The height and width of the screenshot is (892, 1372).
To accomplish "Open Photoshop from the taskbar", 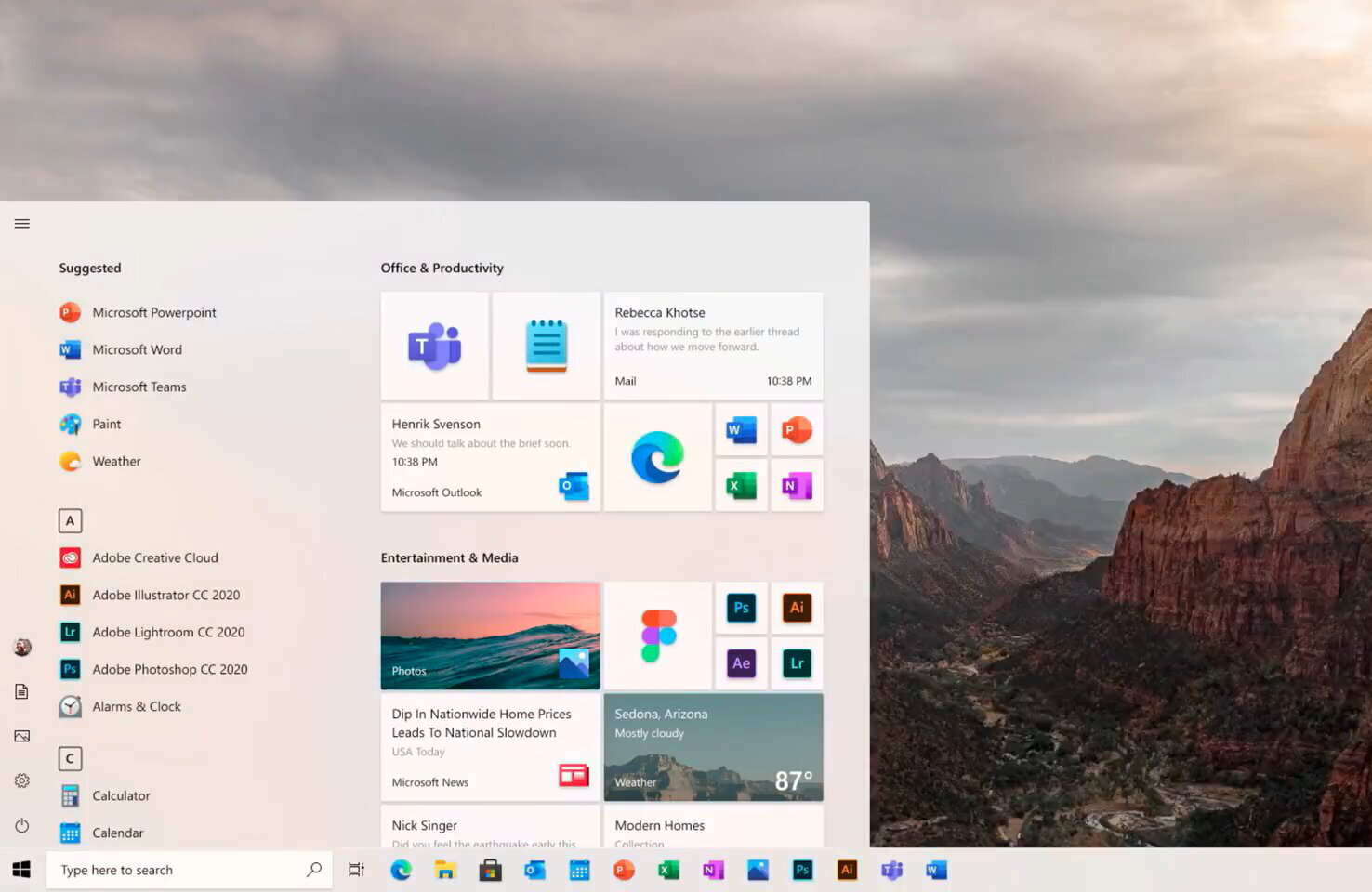I will (x=802, y=870).
